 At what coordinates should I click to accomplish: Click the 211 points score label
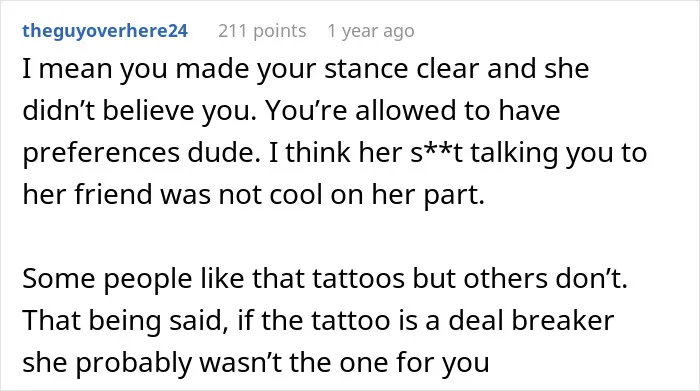262,31
